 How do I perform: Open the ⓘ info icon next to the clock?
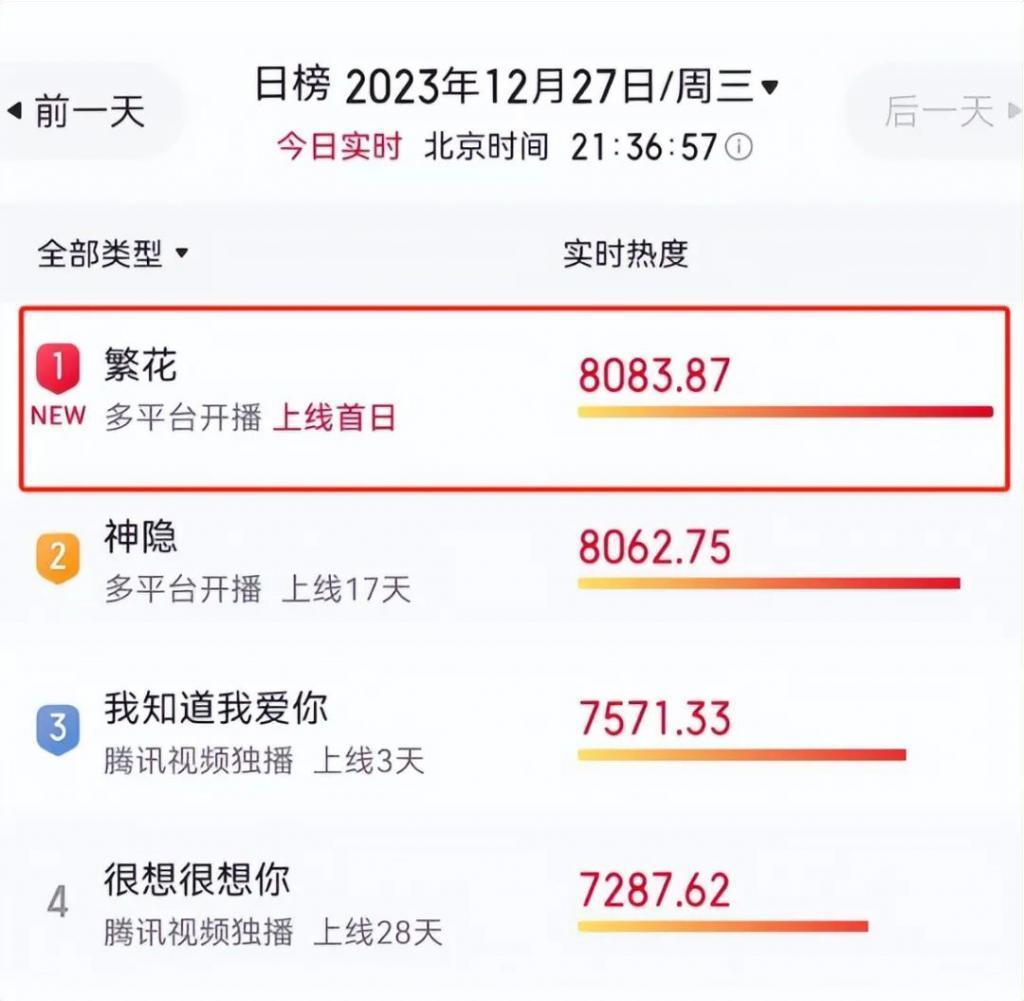pos(738,147)
